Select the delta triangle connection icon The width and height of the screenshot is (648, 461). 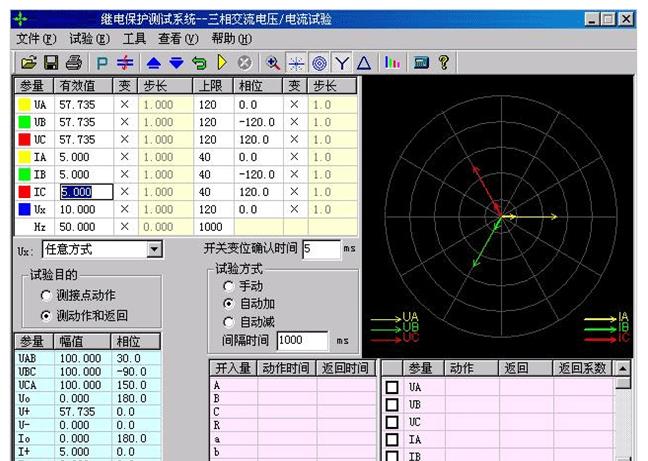pos(364,63)
